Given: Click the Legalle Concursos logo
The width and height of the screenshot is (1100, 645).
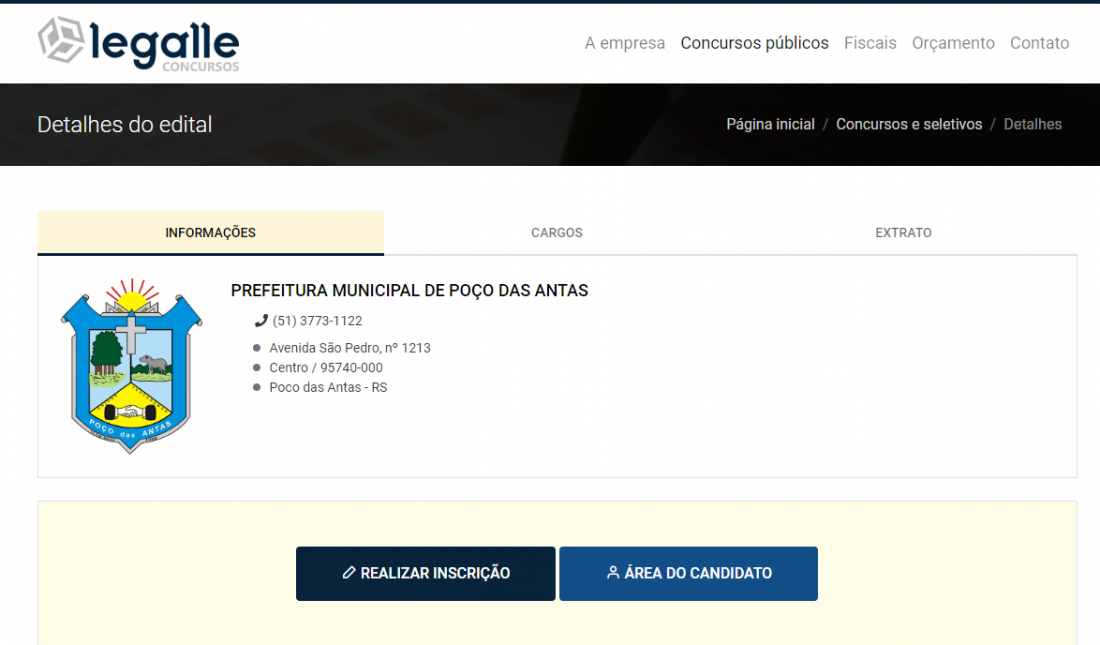Looking at the screenshot, I should click(x=138, y=44).
